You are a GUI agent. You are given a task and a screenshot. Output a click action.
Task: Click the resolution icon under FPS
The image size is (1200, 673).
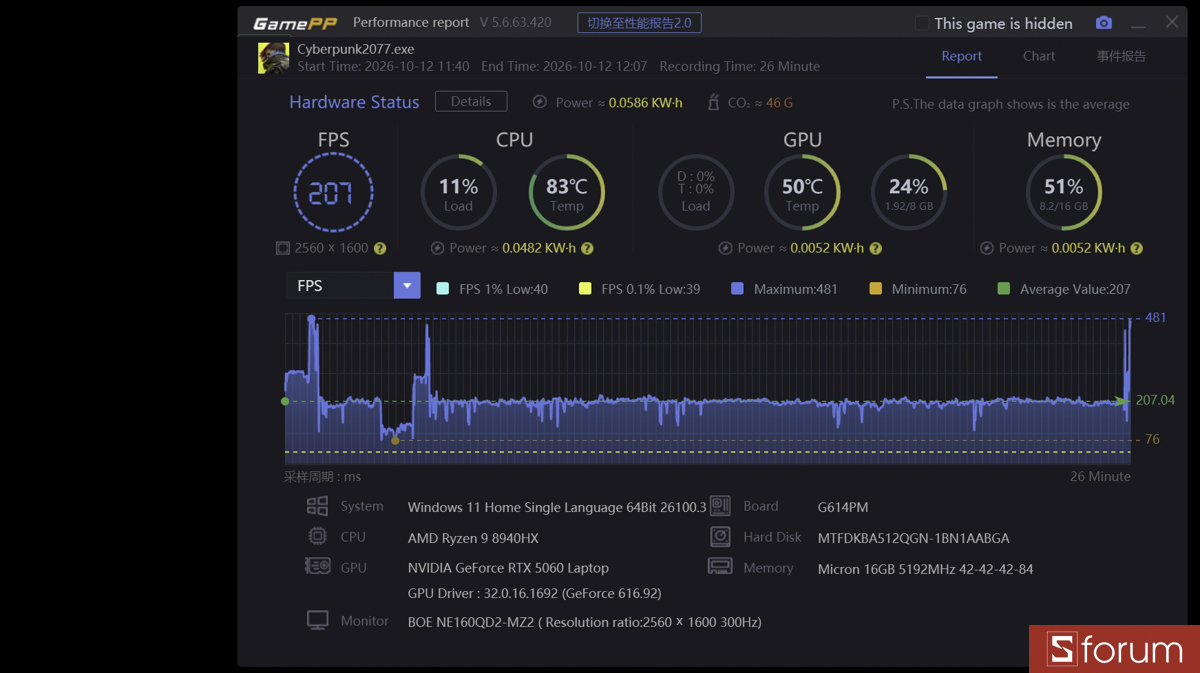[x=283, y=248]
